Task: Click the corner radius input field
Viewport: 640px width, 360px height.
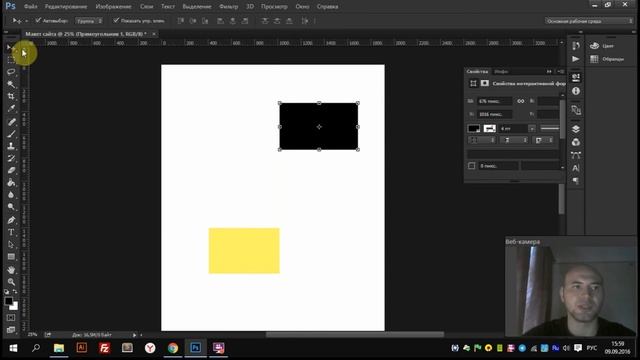Action: tap(499, 166)
